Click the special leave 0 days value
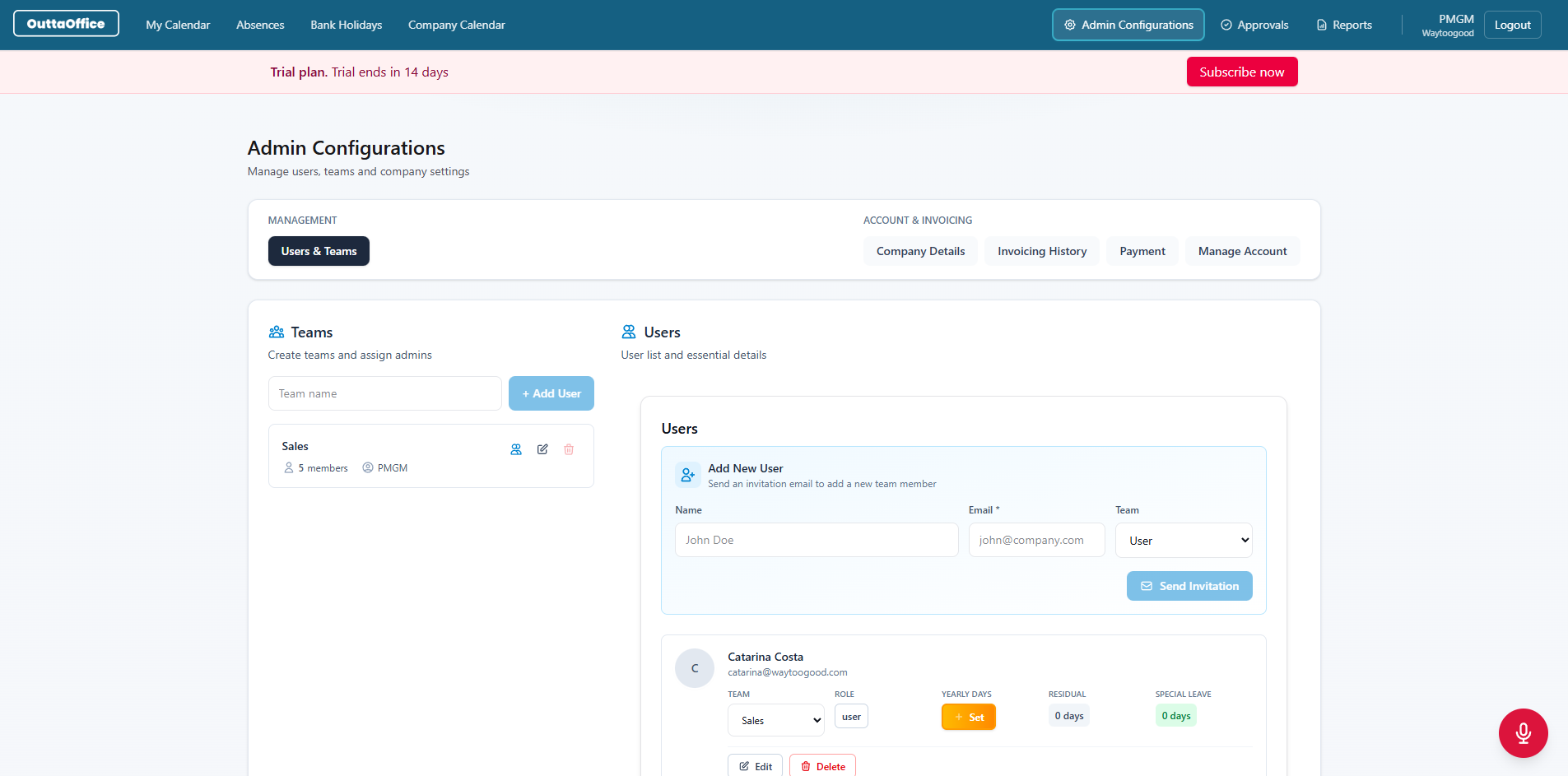This screenshot has height=776, width=1568. pyautogui.click(x=1176, y=716)
